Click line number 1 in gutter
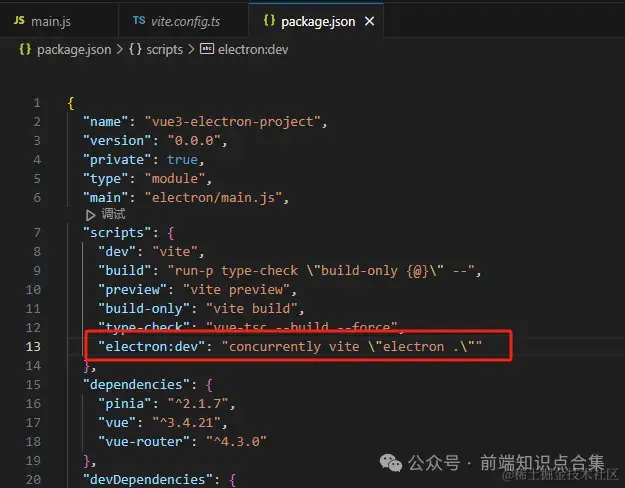The image size is (625, 488). point(37,103)
